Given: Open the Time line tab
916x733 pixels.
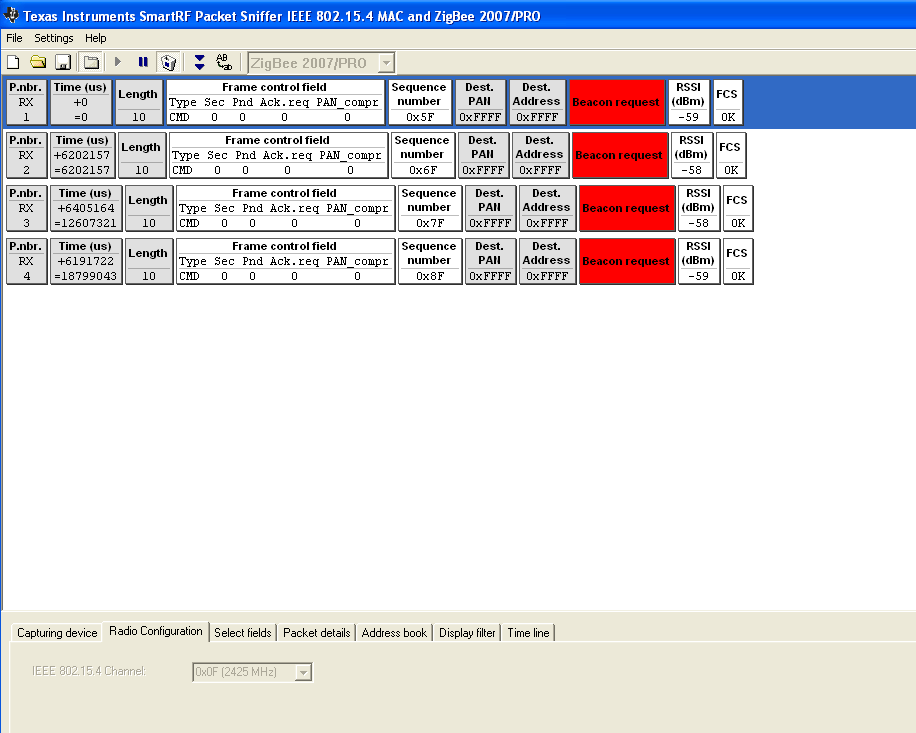Looking at the screenshot, I should (x=528, y=633).
